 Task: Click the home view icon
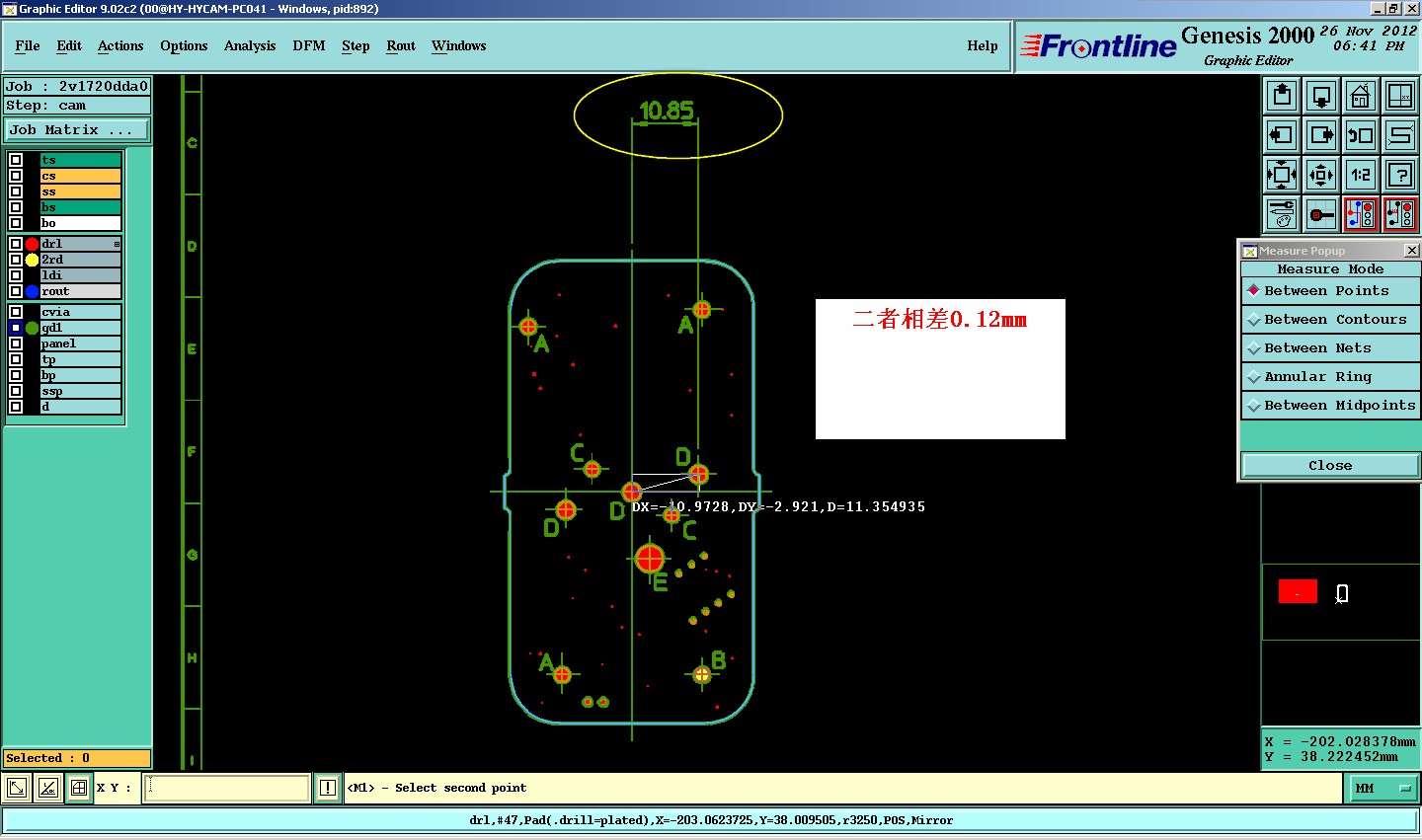[x=1361, y=96]
